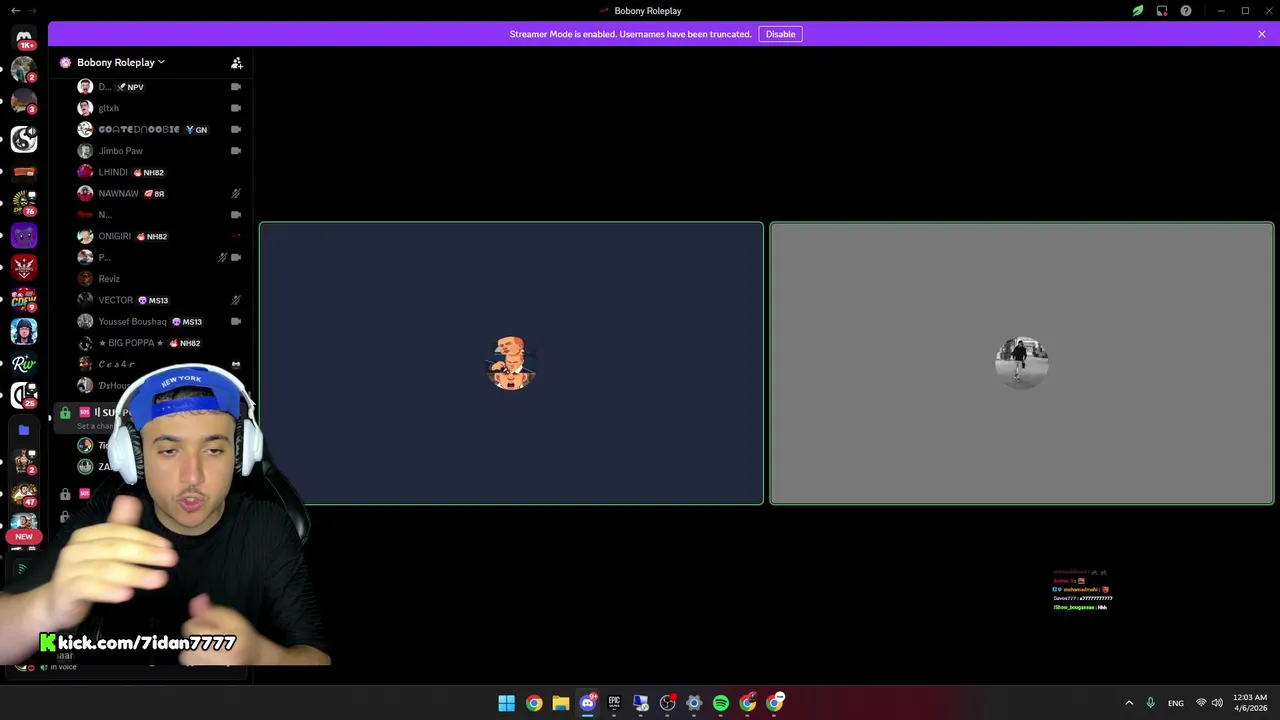Open the Discord help question mark
The height and width of the screenshot is (720, 1280).
coord(1186,11)
